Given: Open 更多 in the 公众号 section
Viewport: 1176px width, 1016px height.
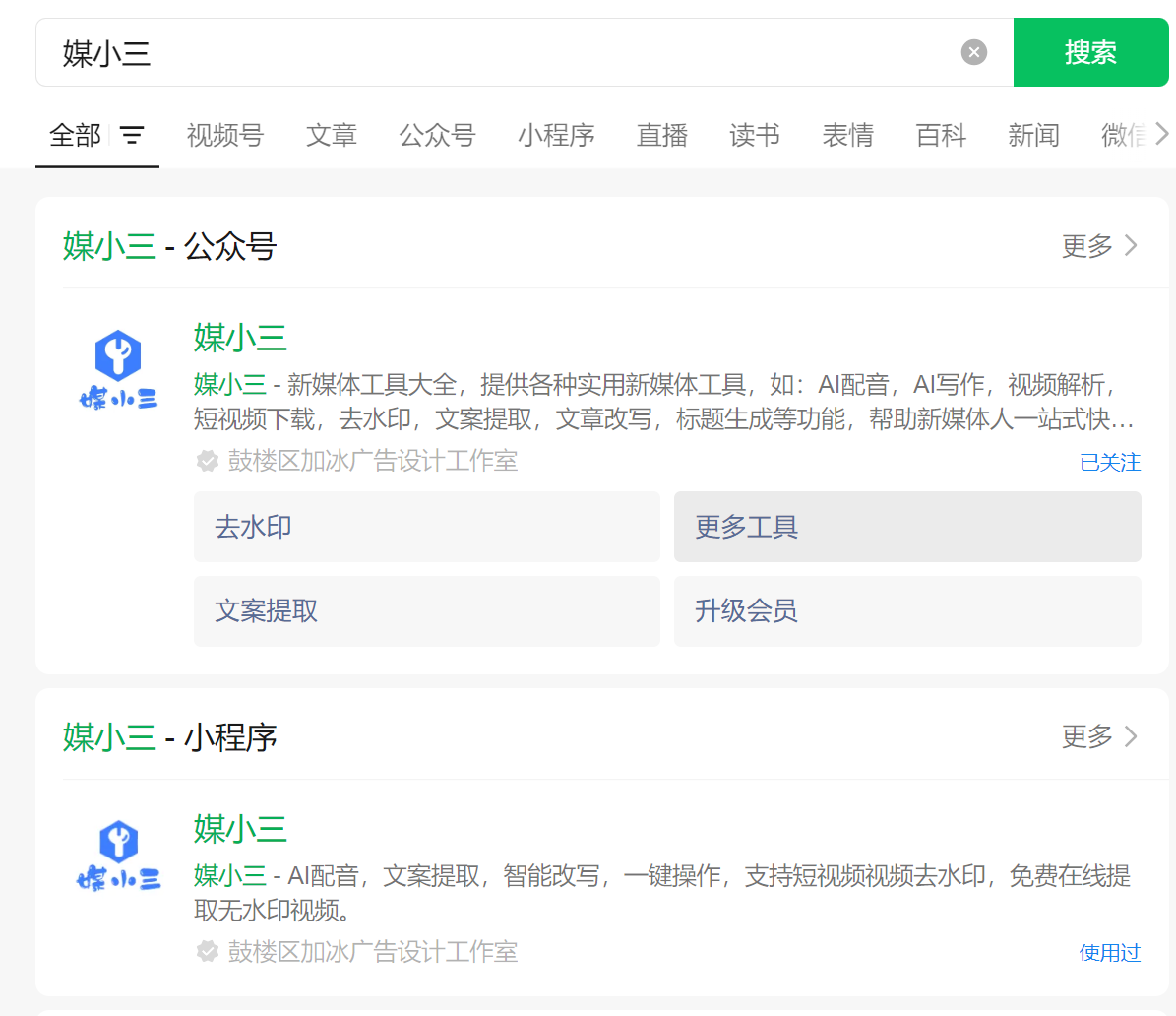Looking at the screenshot, I should [1099, 245].
